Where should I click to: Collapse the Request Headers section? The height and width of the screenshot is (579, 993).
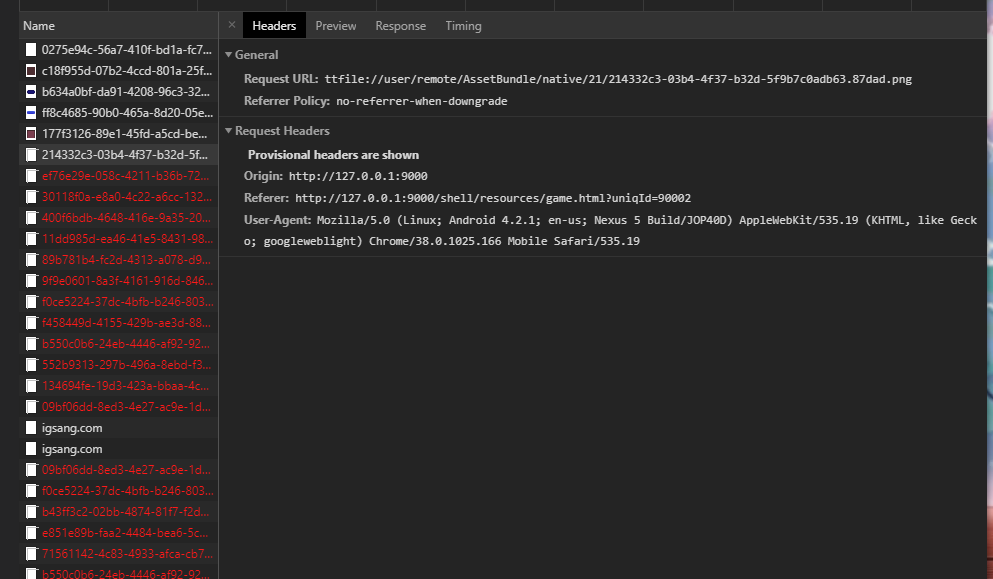[229, 131]
